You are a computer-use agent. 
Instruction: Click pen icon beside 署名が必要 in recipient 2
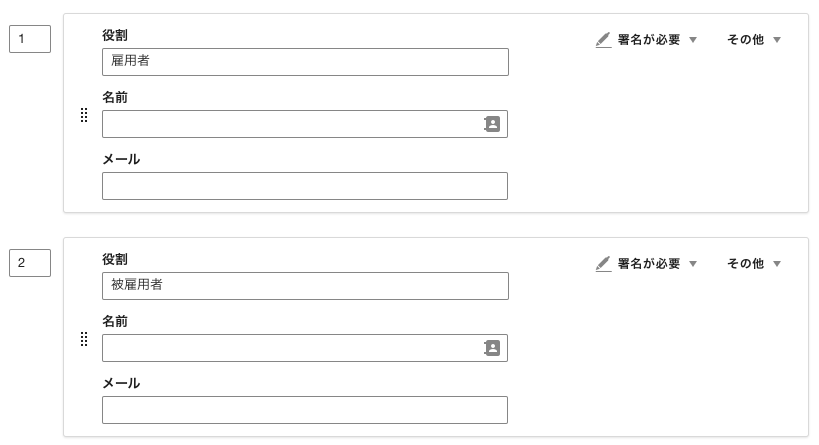pyautogui.click(x=603, y=264)
